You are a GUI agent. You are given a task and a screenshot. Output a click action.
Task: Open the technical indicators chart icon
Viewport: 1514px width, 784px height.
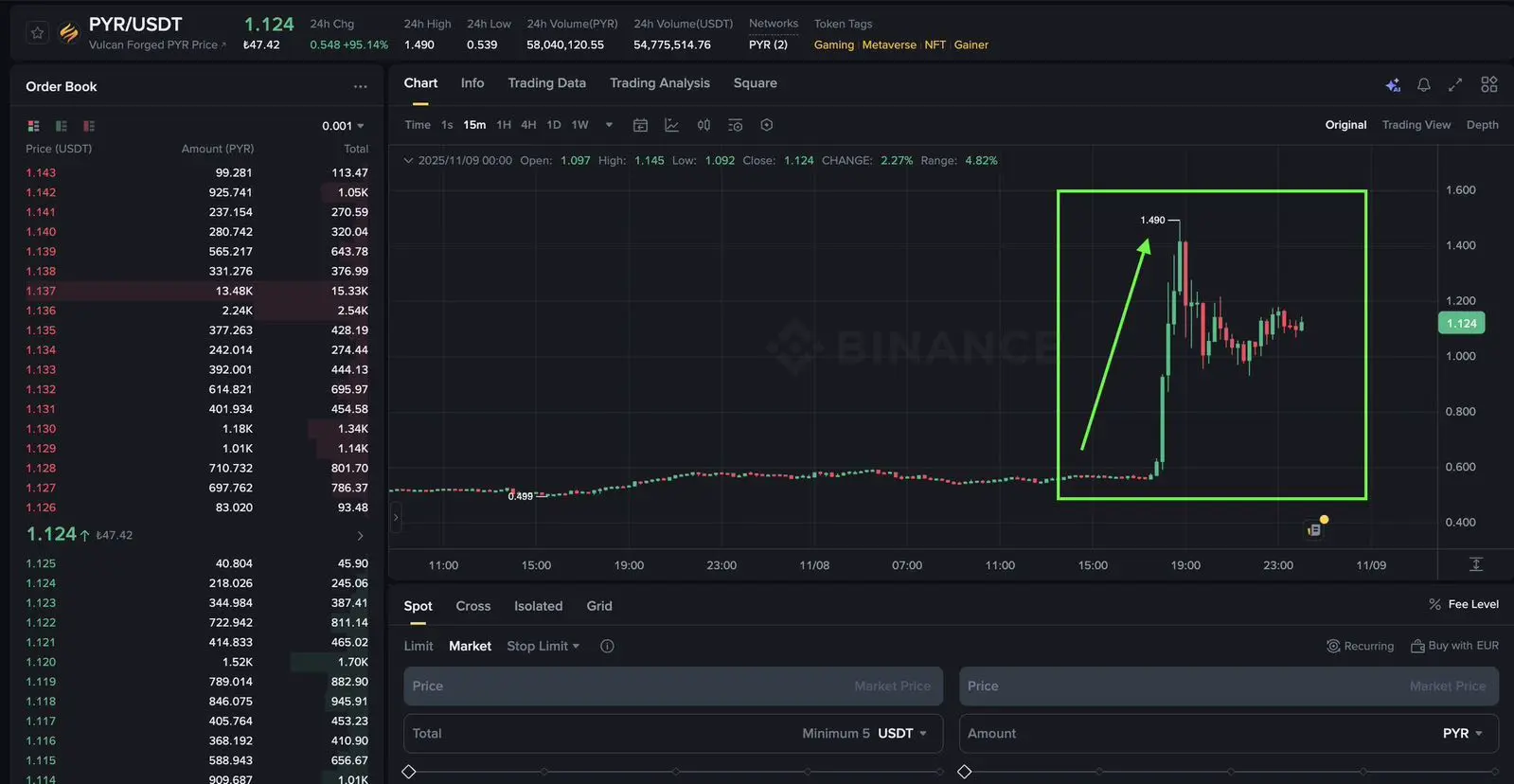point(671,125)
